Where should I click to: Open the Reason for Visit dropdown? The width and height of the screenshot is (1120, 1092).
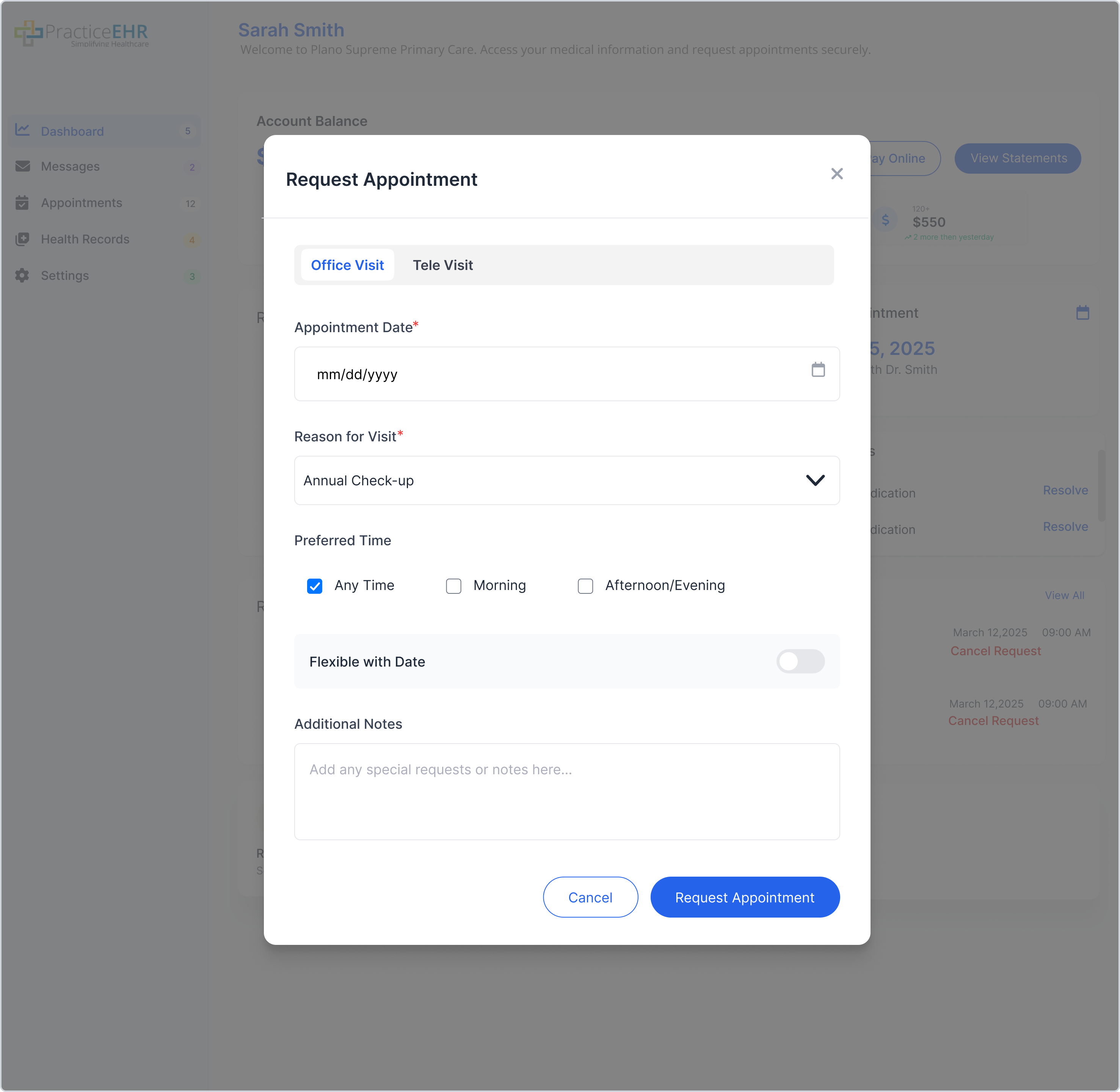[566, 481]
